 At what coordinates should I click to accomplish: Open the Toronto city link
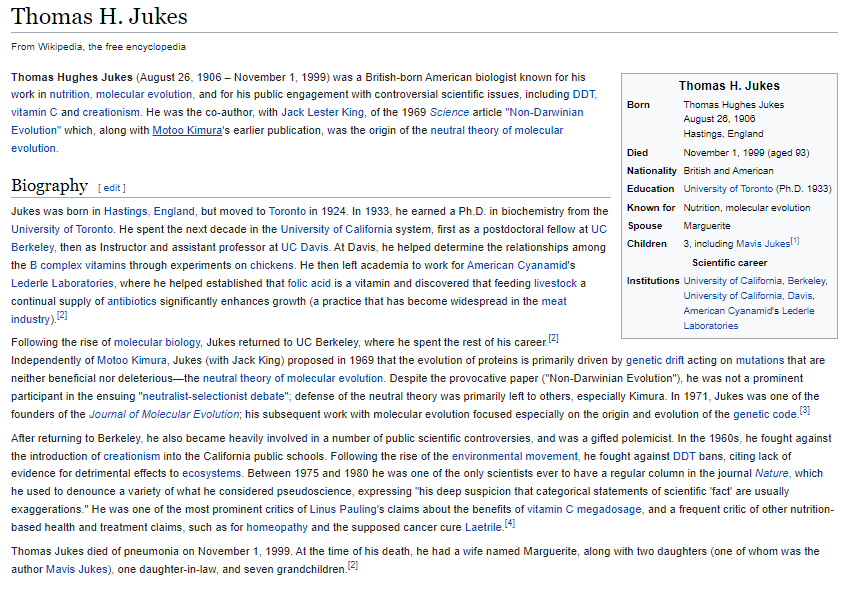coord(287,211)
